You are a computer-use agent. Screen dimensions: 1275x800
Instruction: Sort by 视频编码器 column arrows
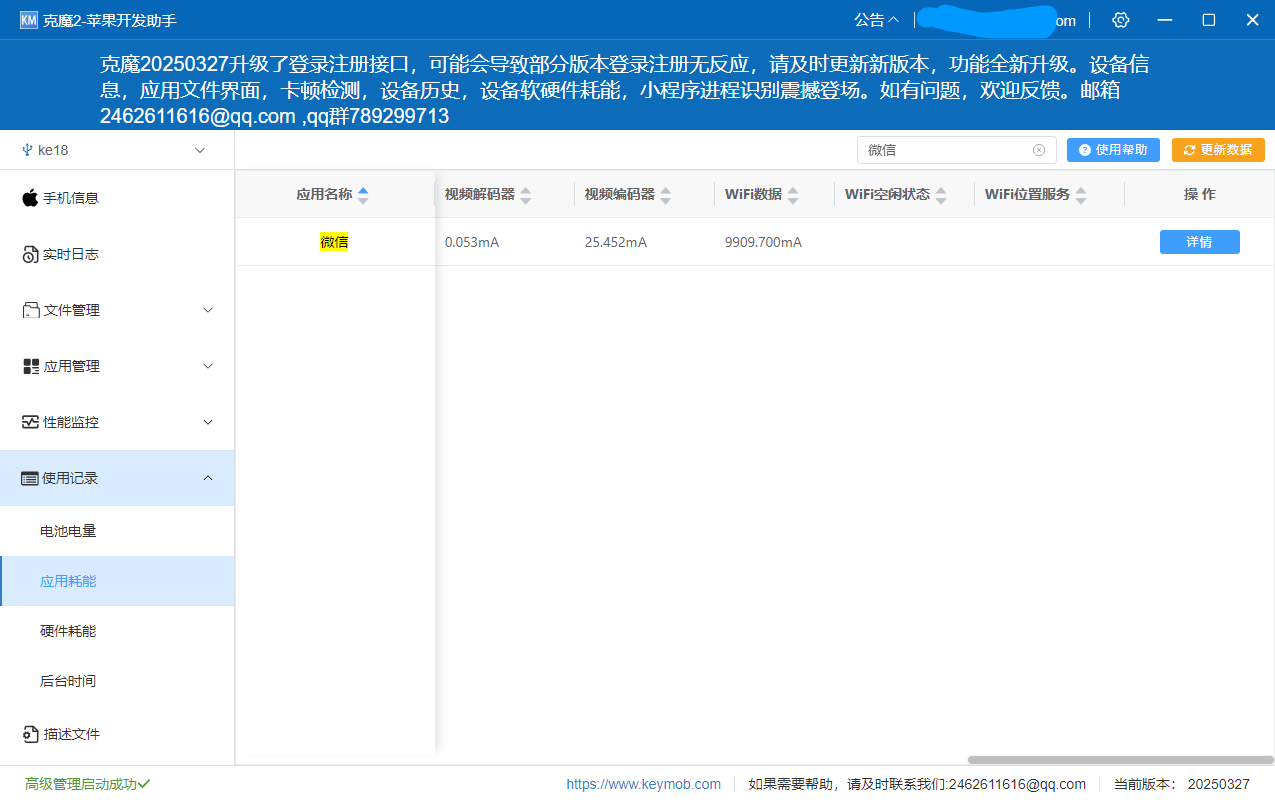[x=666, y=195]
